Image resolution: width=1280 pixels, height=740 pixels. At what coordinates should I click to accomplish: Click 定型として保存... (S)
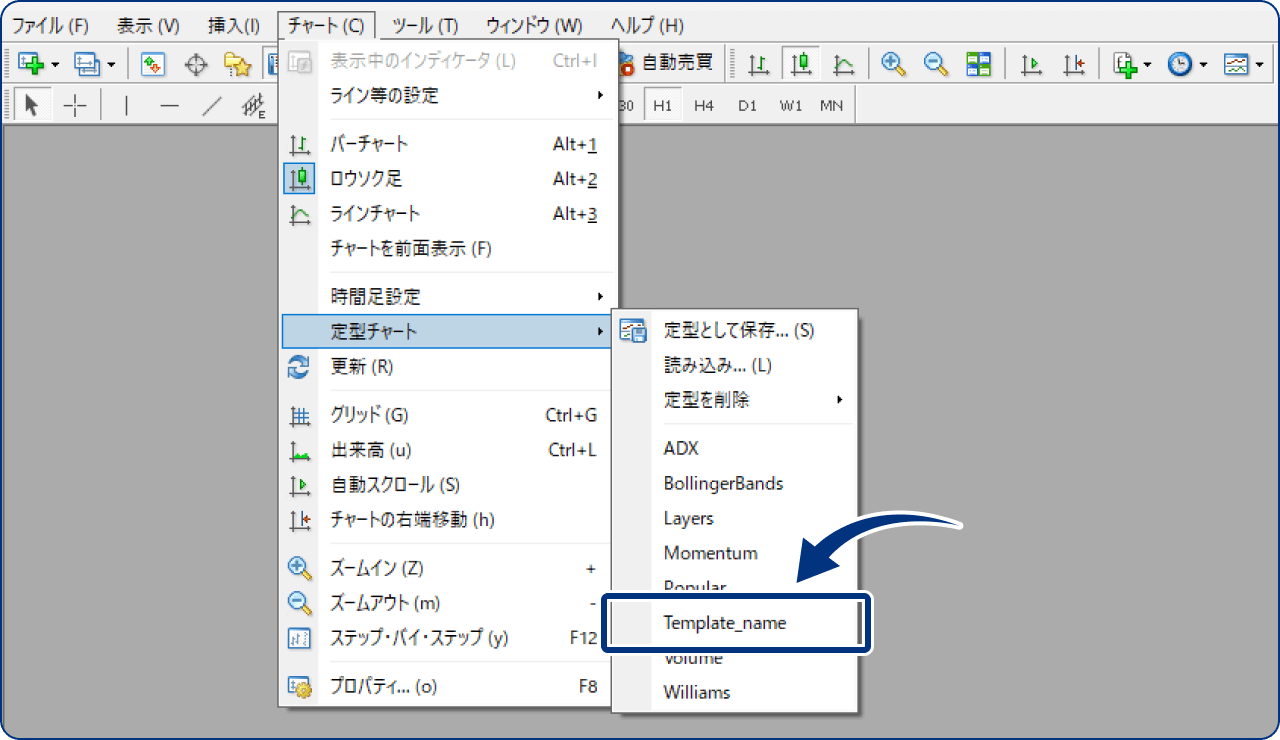738,330
